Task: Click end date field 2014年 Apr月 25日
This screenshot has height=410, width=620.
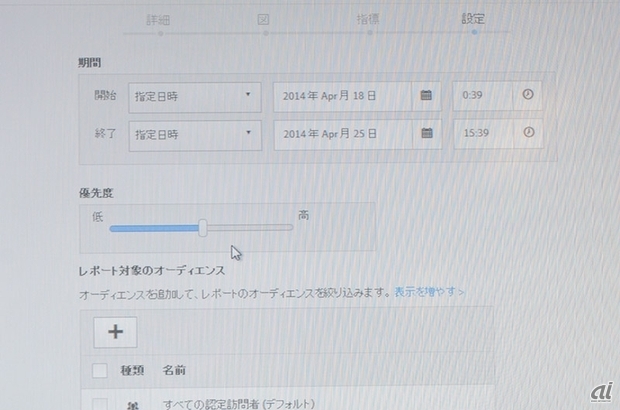Action: 343,134
